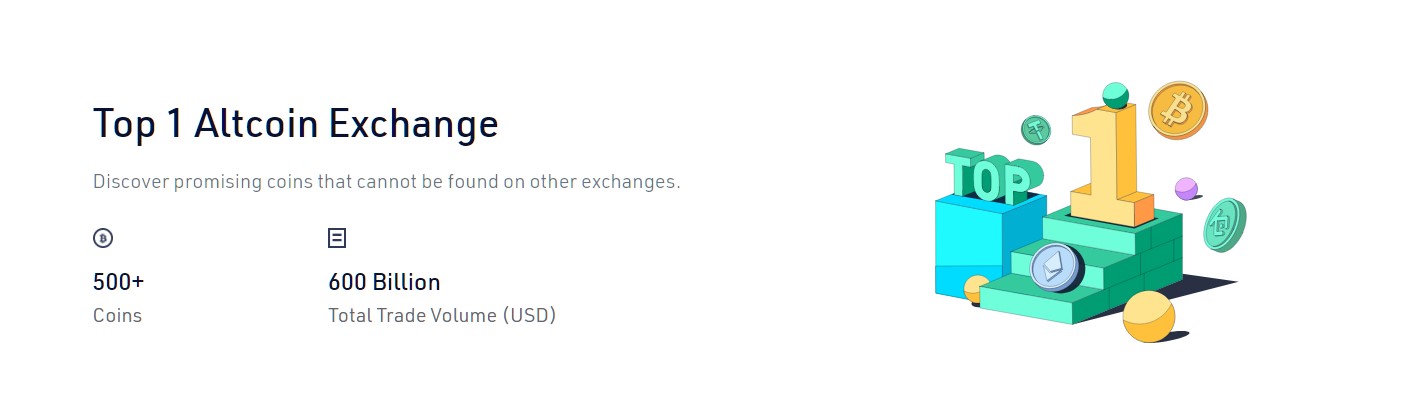Click the document icon above 600 Billion
1412x418 pixels.
click(337, 238)
